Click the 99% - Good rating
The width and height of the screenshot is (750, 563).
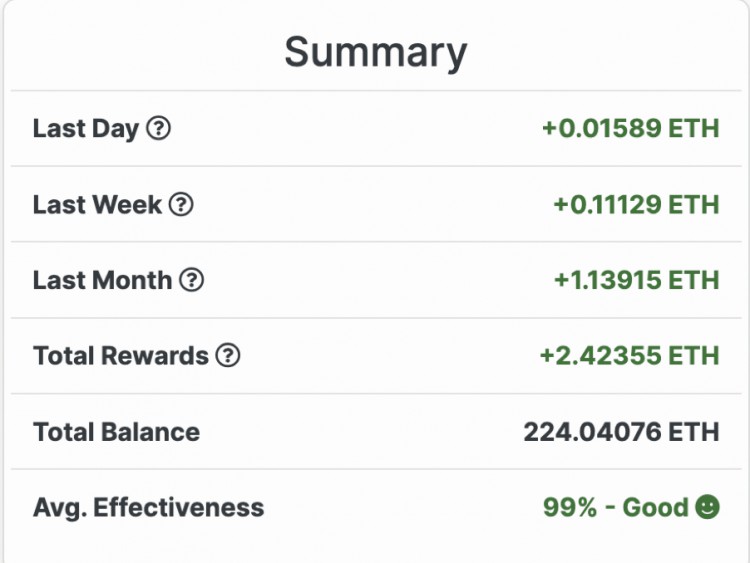(x=616, y=507)
